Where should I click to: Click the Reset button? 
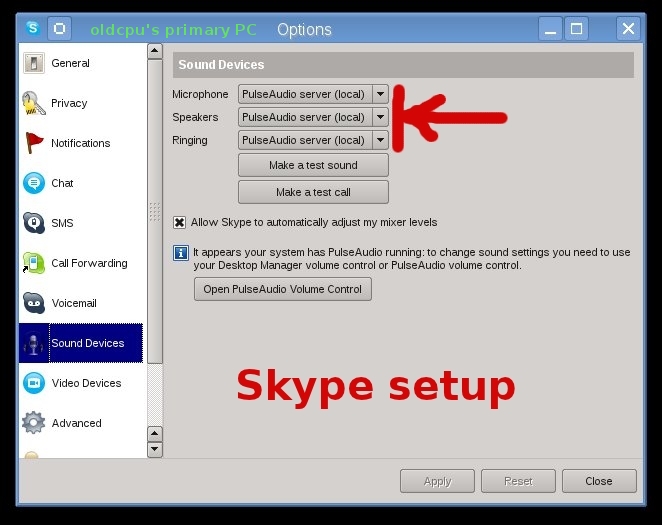518,481
